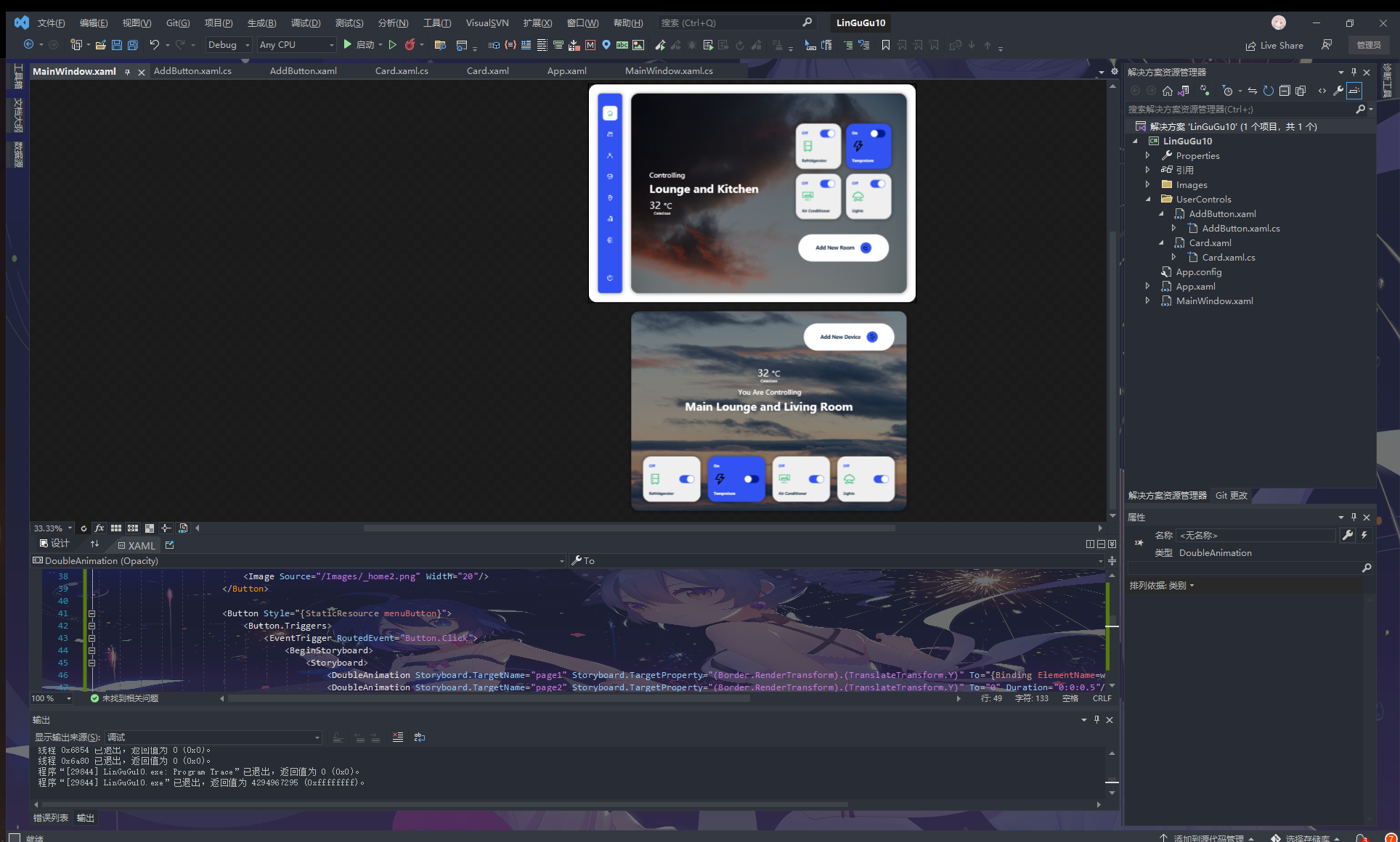This screenshot has width=1400, height=842.
Task: Expand the Images folder node
Action: (1148, 184)
